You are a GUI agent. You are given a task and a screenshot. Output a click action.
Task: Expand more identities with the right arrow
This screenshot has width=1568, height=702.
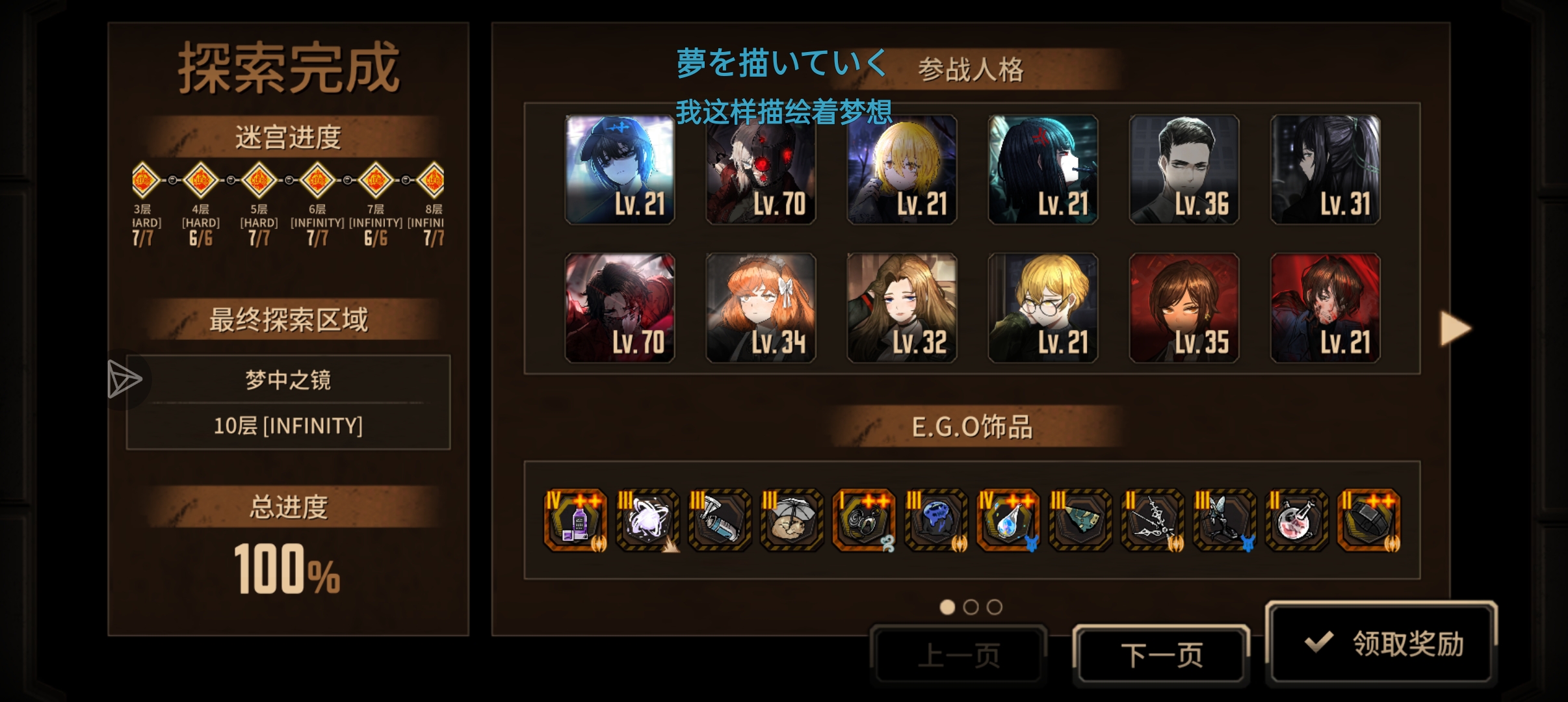pyautogui.click(x=1455, y=328)
